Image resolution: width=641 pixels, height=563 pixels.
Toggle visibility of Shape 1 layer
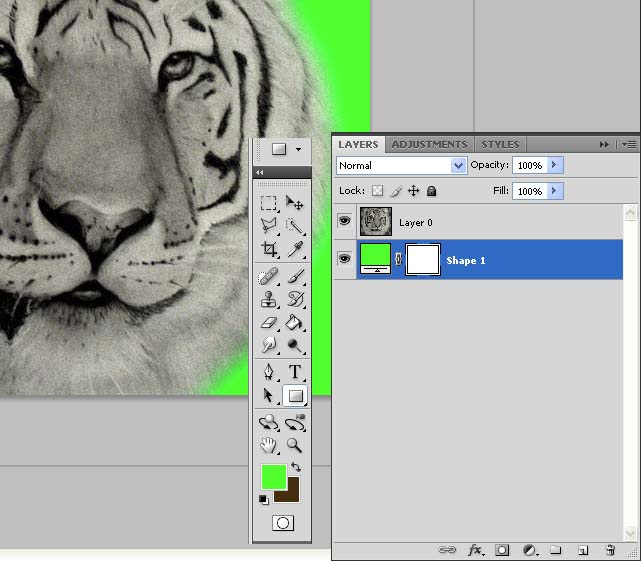(x=345, y=259)
